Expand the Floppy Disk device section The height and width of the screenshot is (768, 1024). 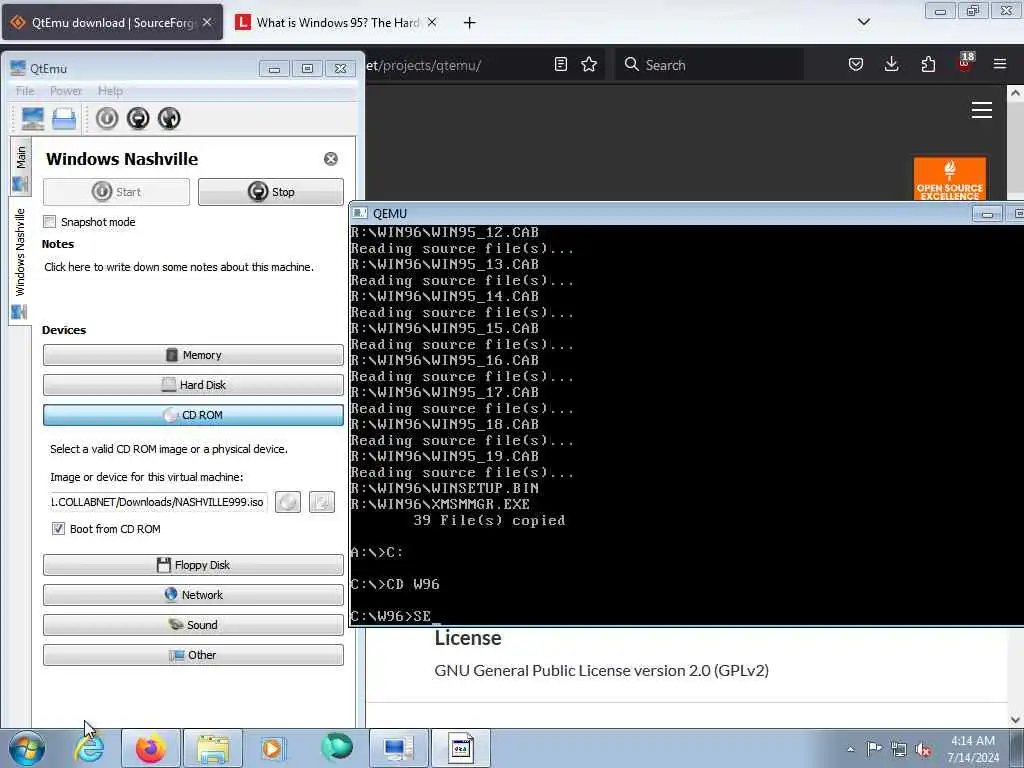coord(193,565)
